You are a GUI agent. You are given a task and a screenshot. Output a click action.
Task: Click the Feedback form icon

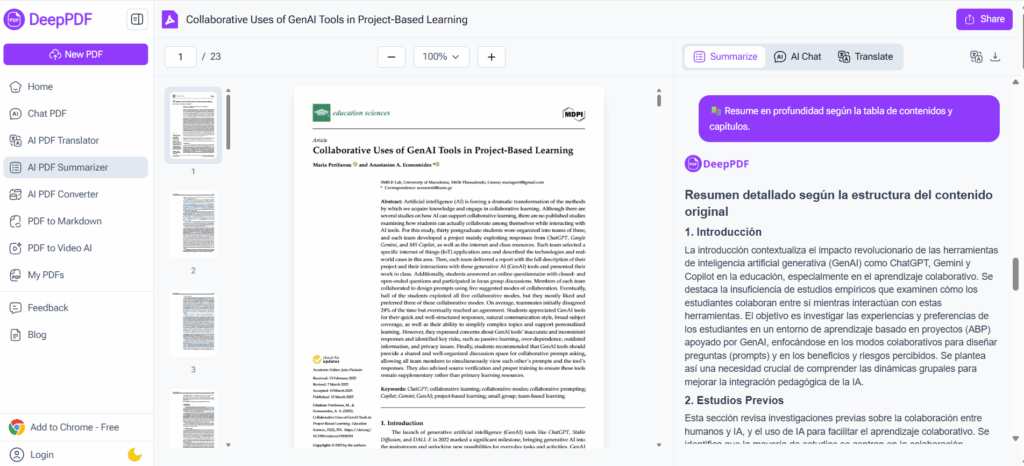tap(16, 307)
